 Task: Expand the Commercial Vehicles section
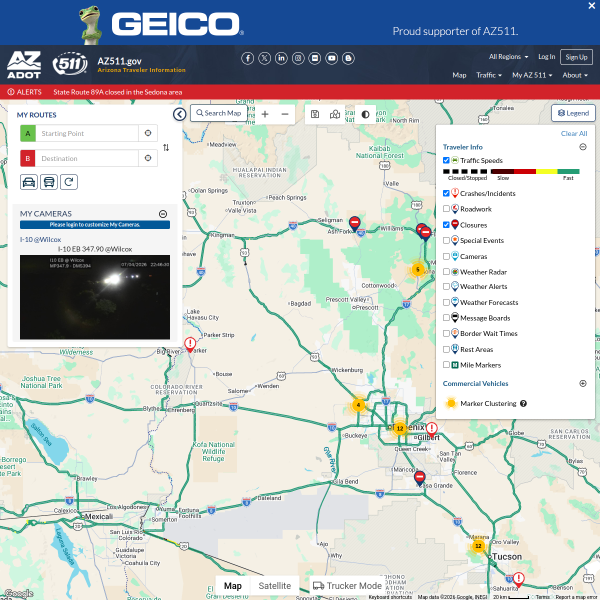583,383
